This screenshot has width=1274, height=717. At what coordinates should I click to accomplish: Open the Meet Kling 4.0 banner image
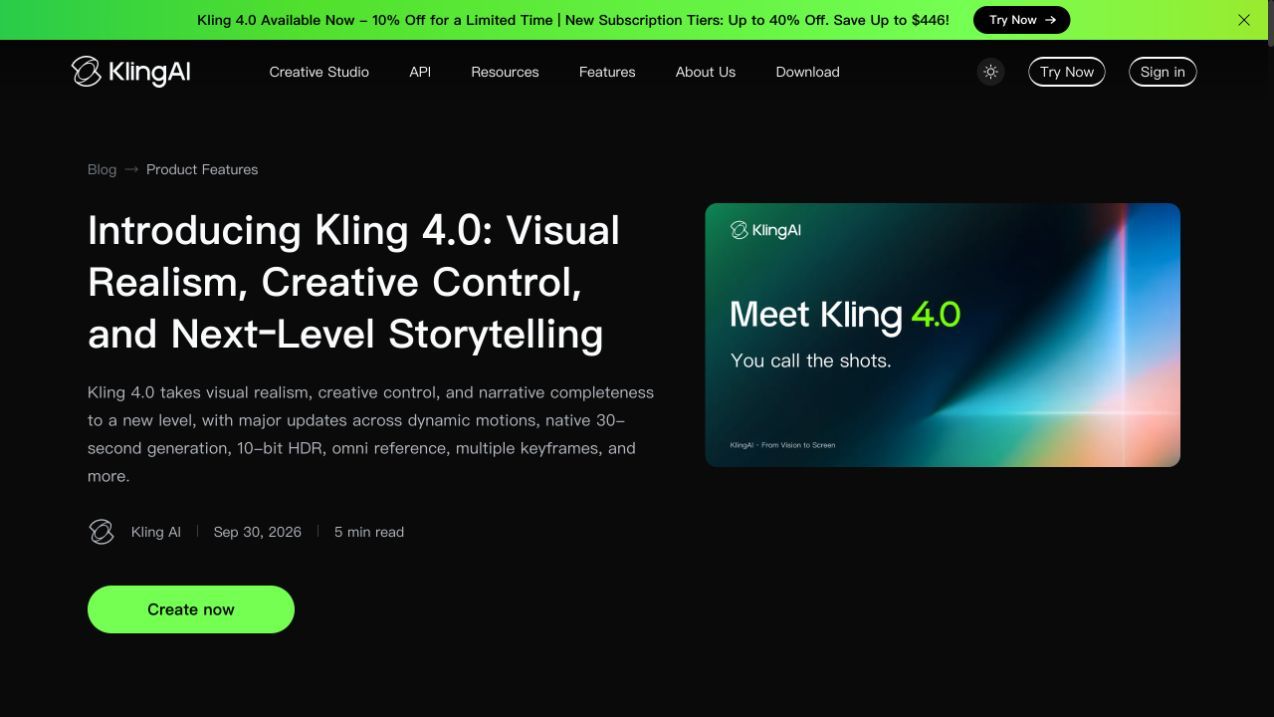(x=943, y=335)
